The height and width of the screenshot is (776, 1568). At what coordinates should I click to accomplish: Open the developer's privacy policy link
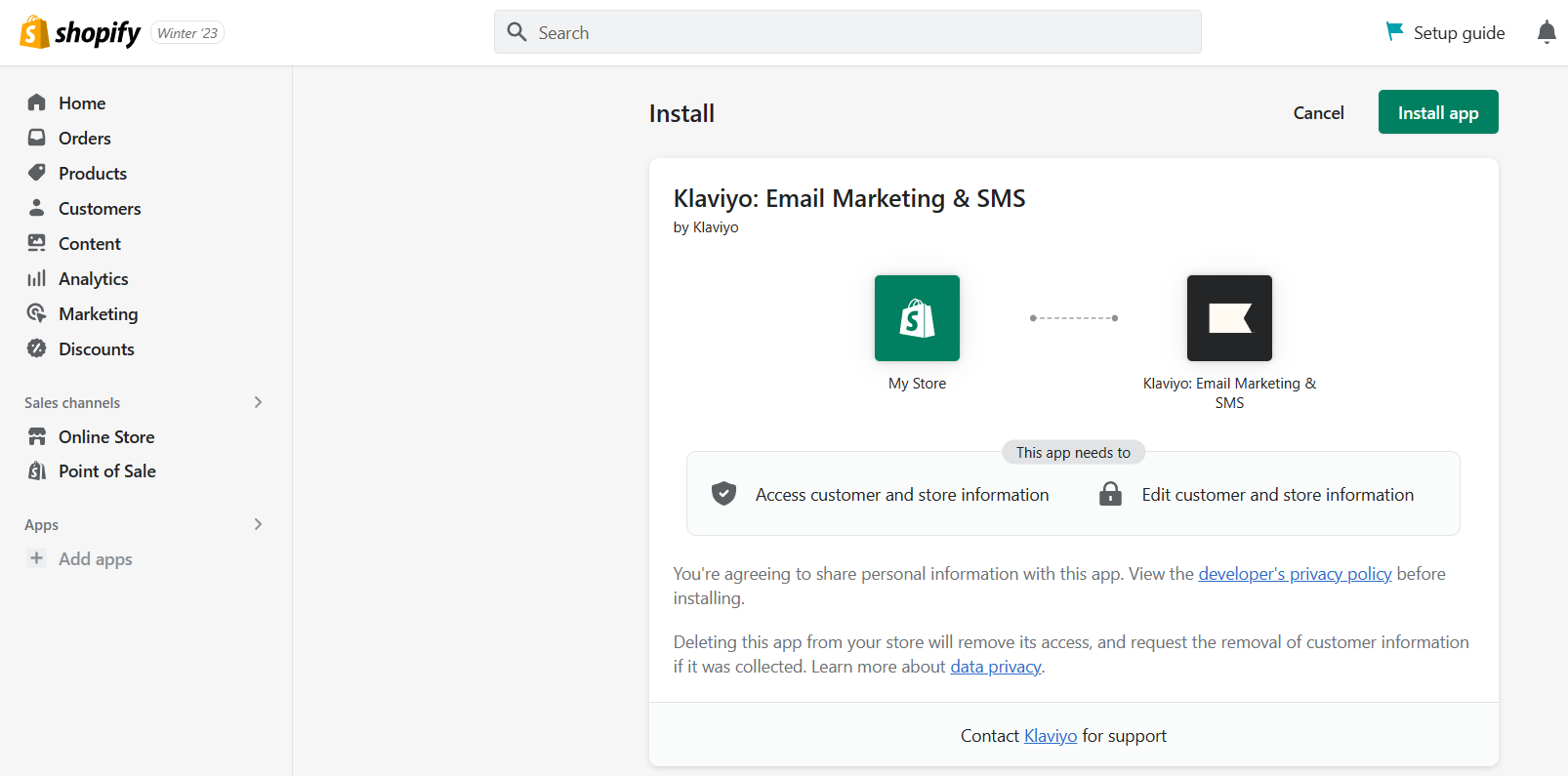(x=1295, y=574)
